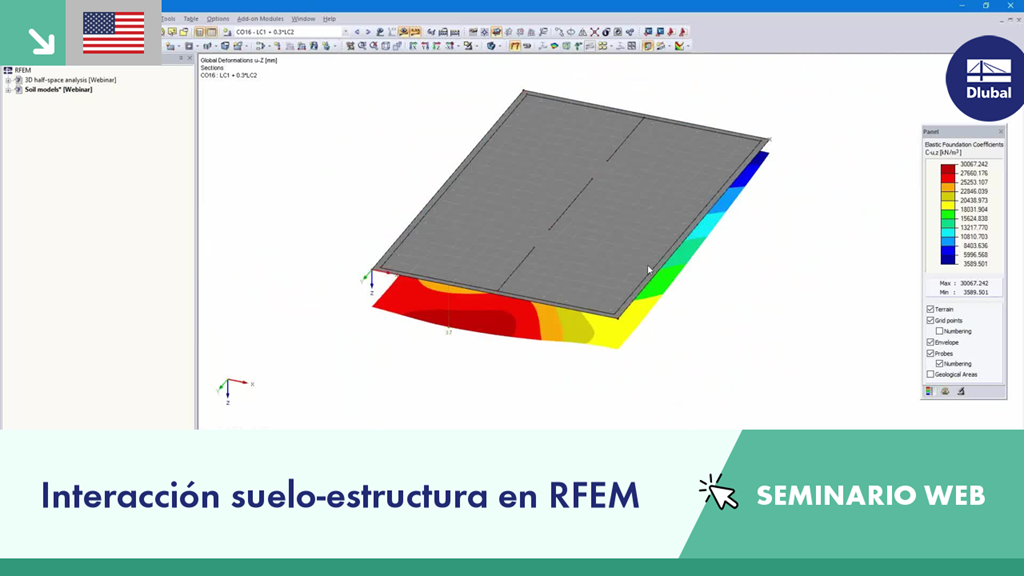The height and width of the screenshot is (576, 1024).
Task: Open the Table menu
Action: click(x=191, y=19)
